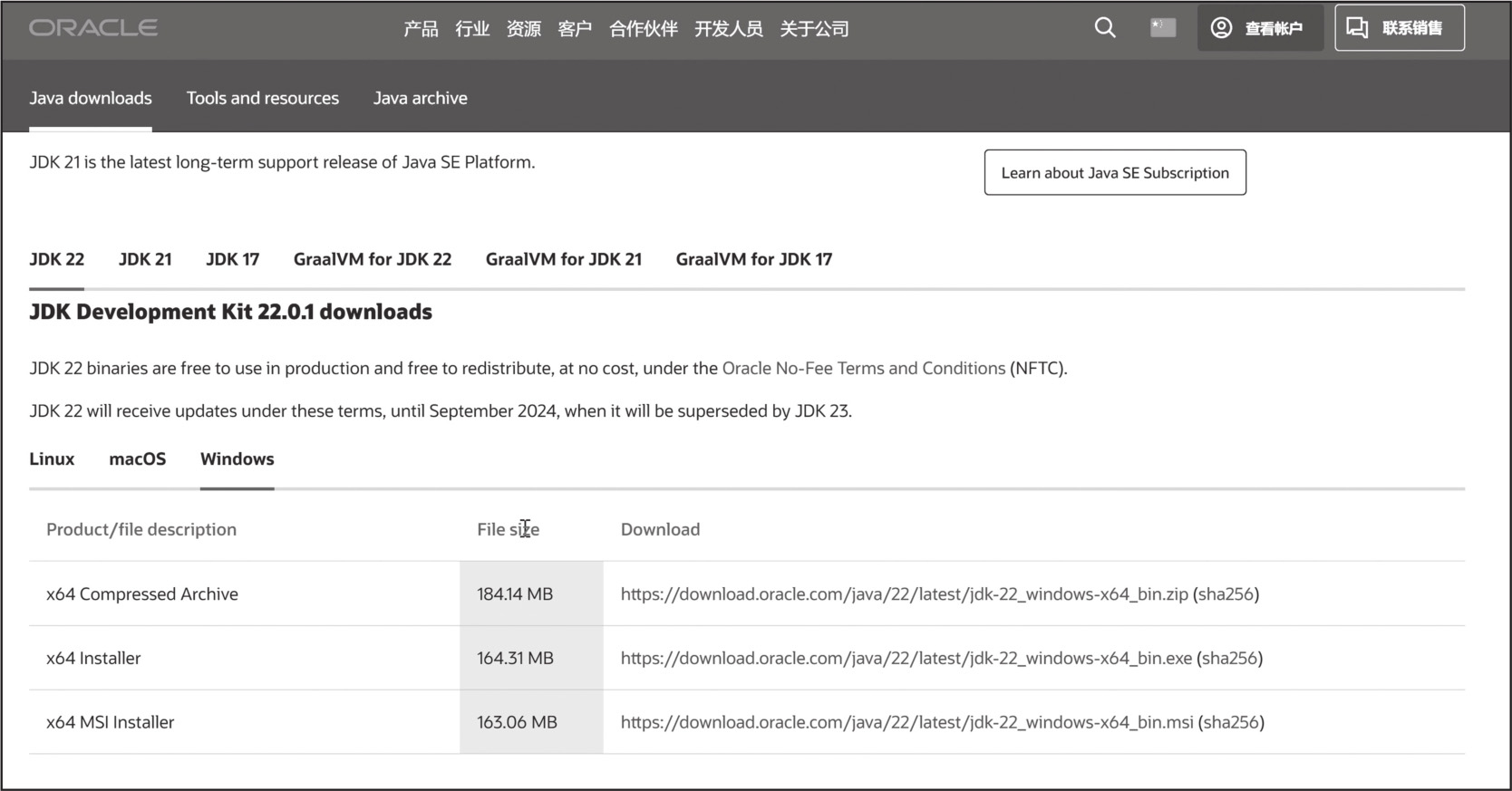Select the JDK 22 tab
This screenshot has width=1512, height=791.
click(56, 259)
